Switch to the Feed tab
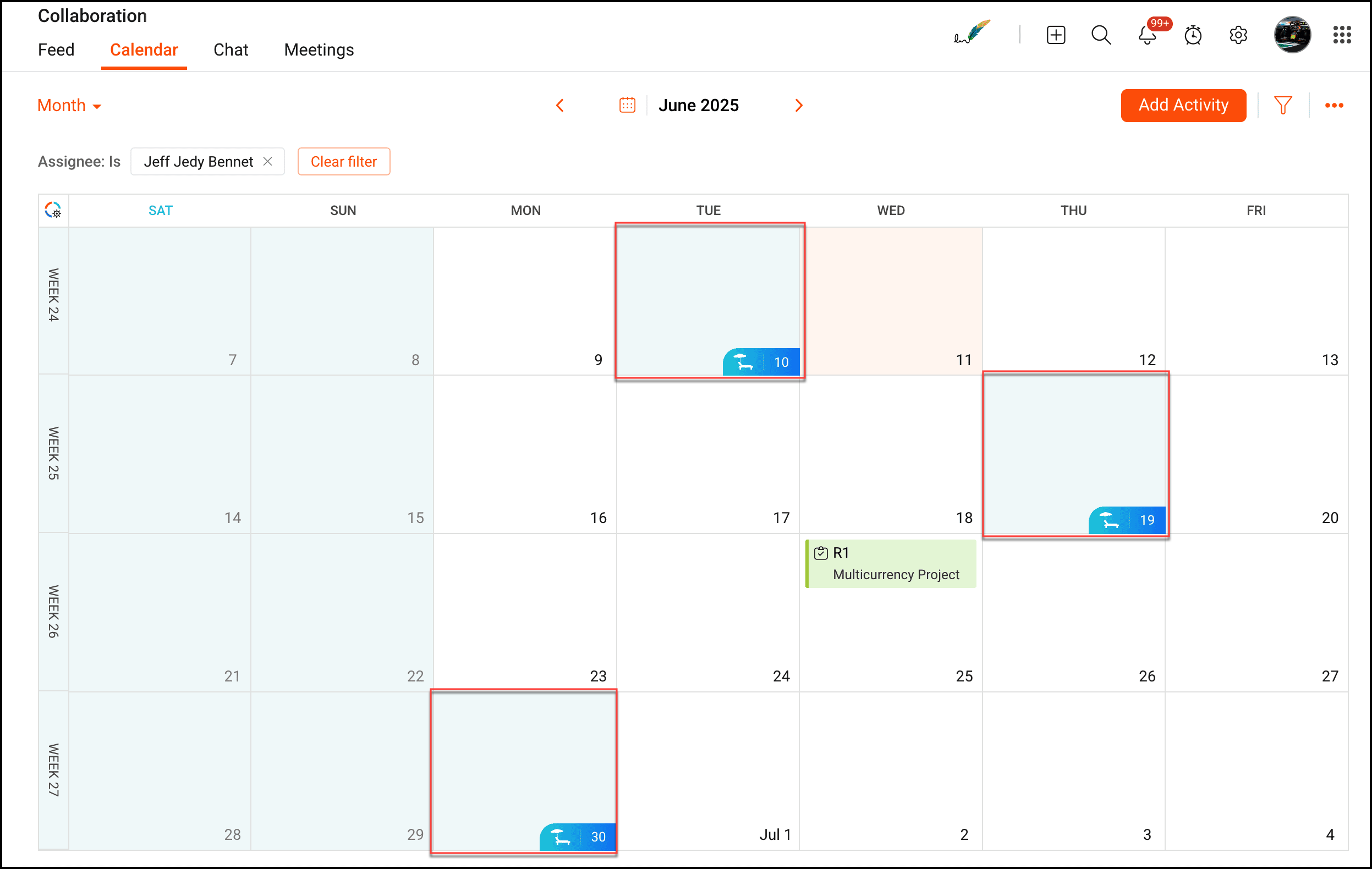 click(x=56, y=50)
